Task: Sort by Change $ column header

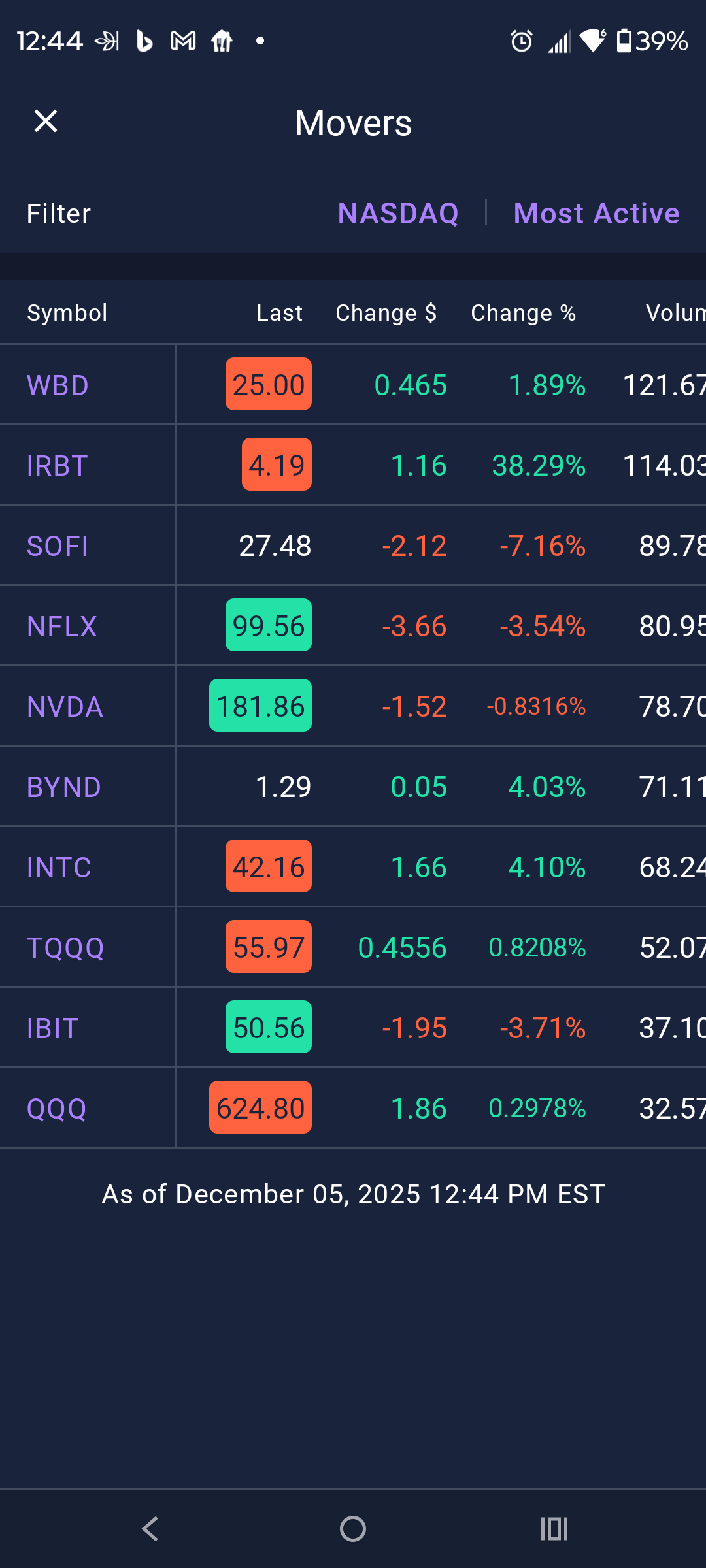Action: point(386,313)
